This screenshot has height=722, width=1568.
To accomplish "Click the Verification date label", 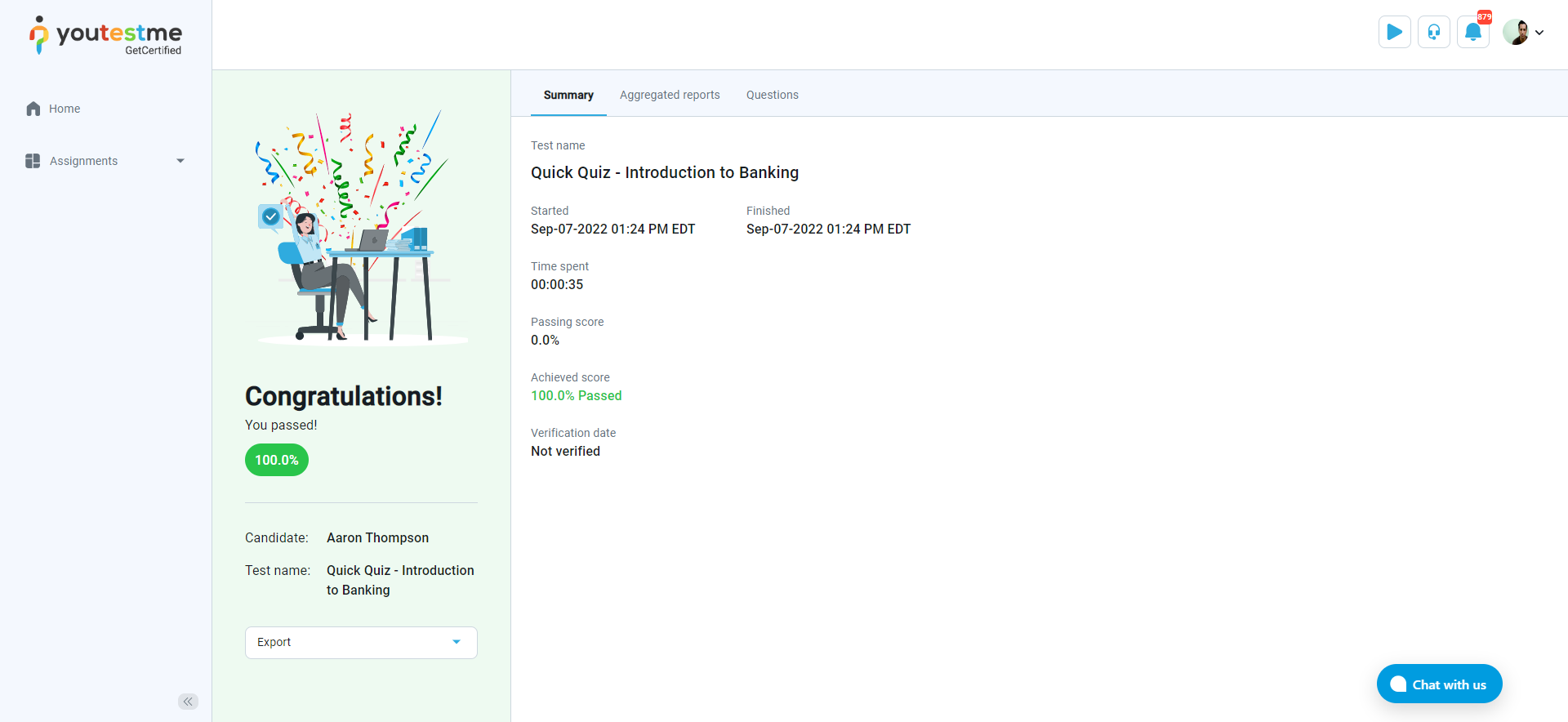I will (573, 433).
